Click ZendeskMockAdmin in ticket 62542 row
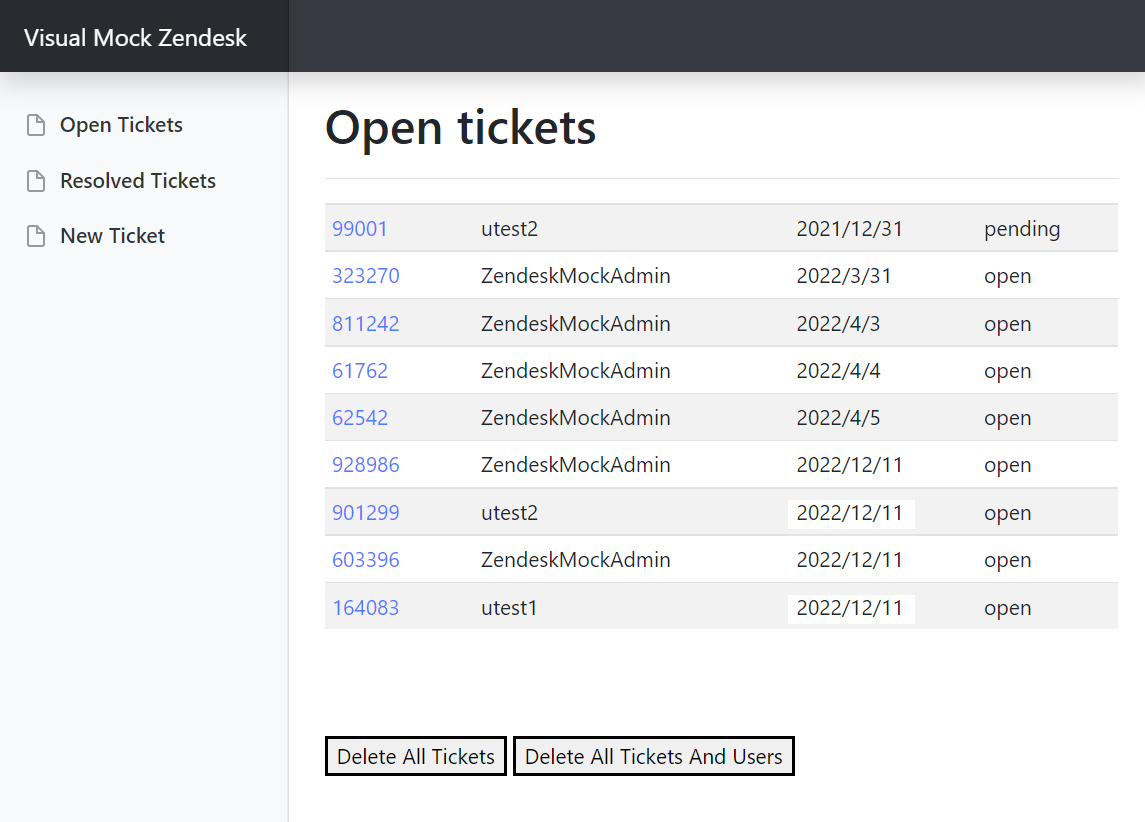Image resolution: width=1145 pixels, height=822 pixels. pos(575,418)
